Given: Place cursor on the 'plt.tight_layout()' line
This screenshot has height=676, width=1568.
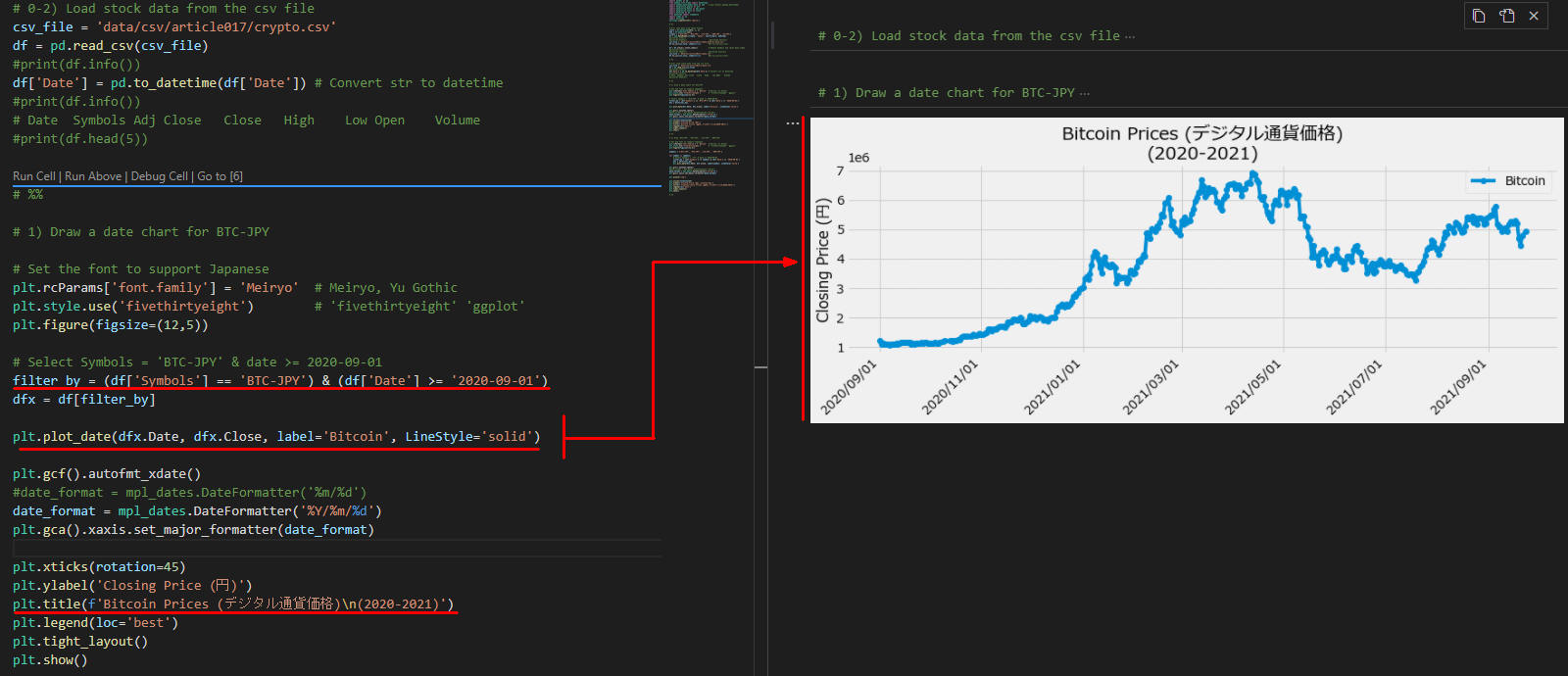Looking at the screenshot, I should pos(80,642).
